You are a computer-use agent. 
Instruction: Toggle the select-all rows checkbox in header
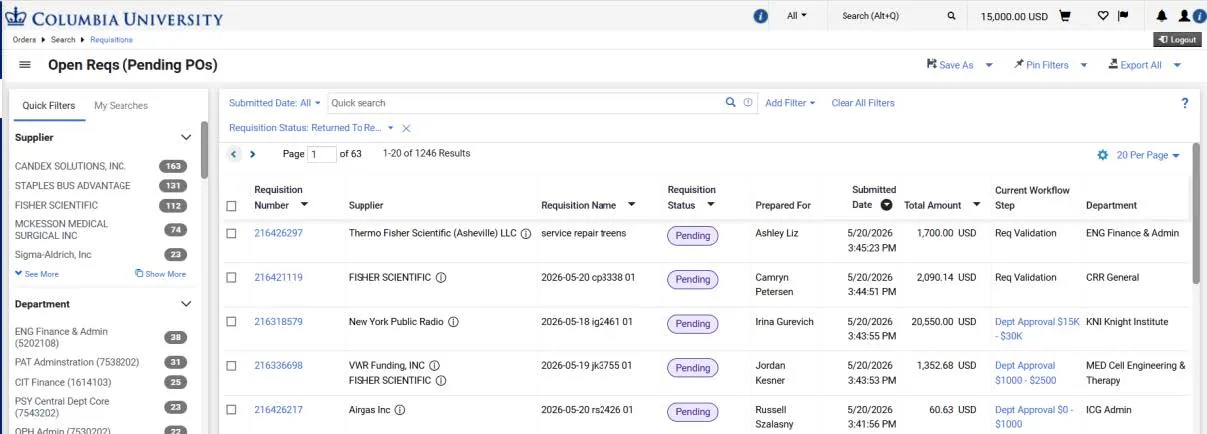pyautogui.click(x=232, y=206)
